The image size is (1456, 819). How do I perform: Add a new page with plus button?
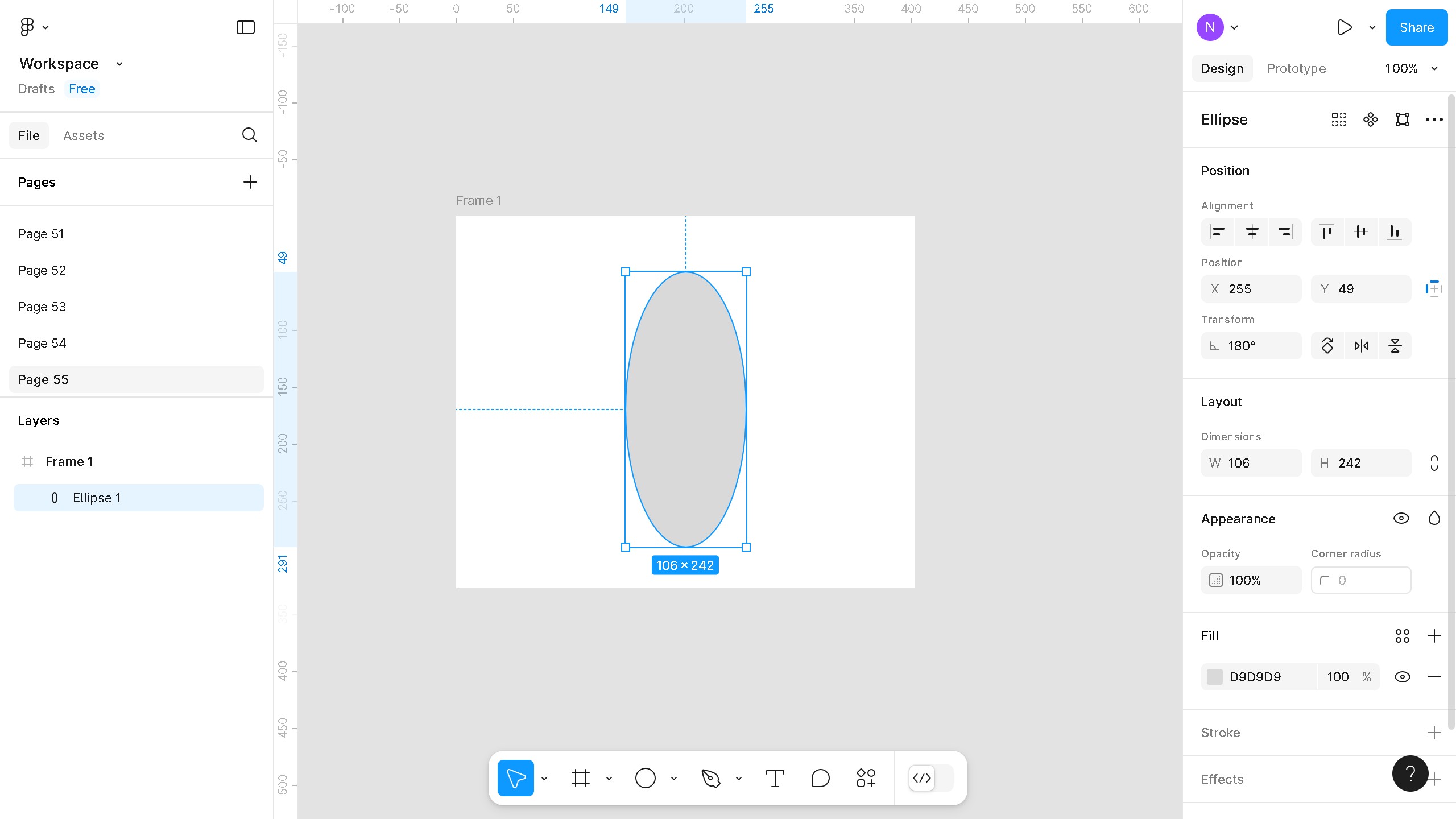pos(250,182)
